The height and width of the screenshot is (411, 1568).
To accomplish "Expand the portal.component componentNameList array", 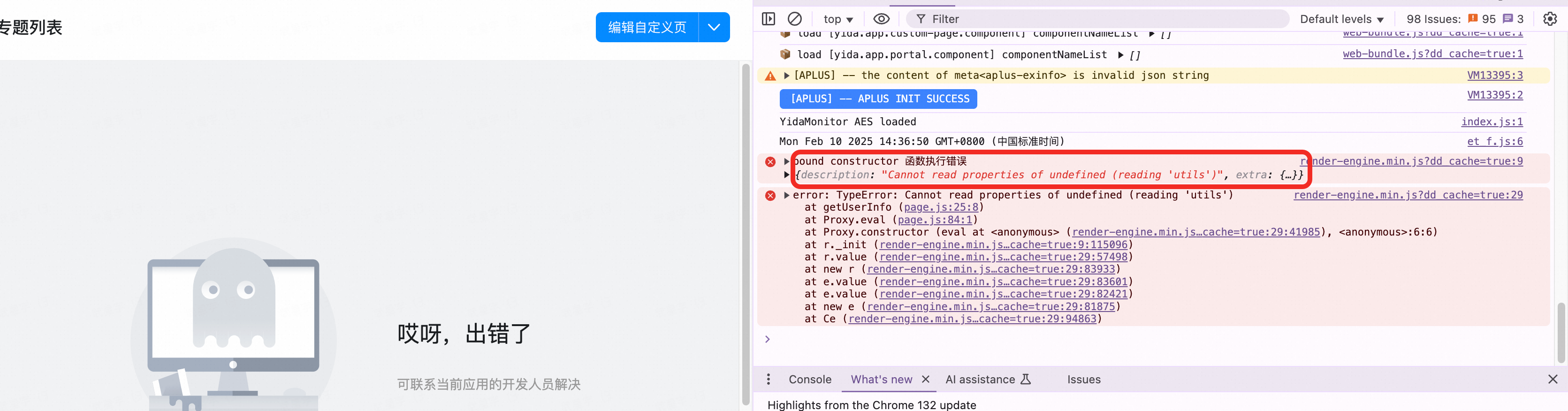I will coord(1120,55).
